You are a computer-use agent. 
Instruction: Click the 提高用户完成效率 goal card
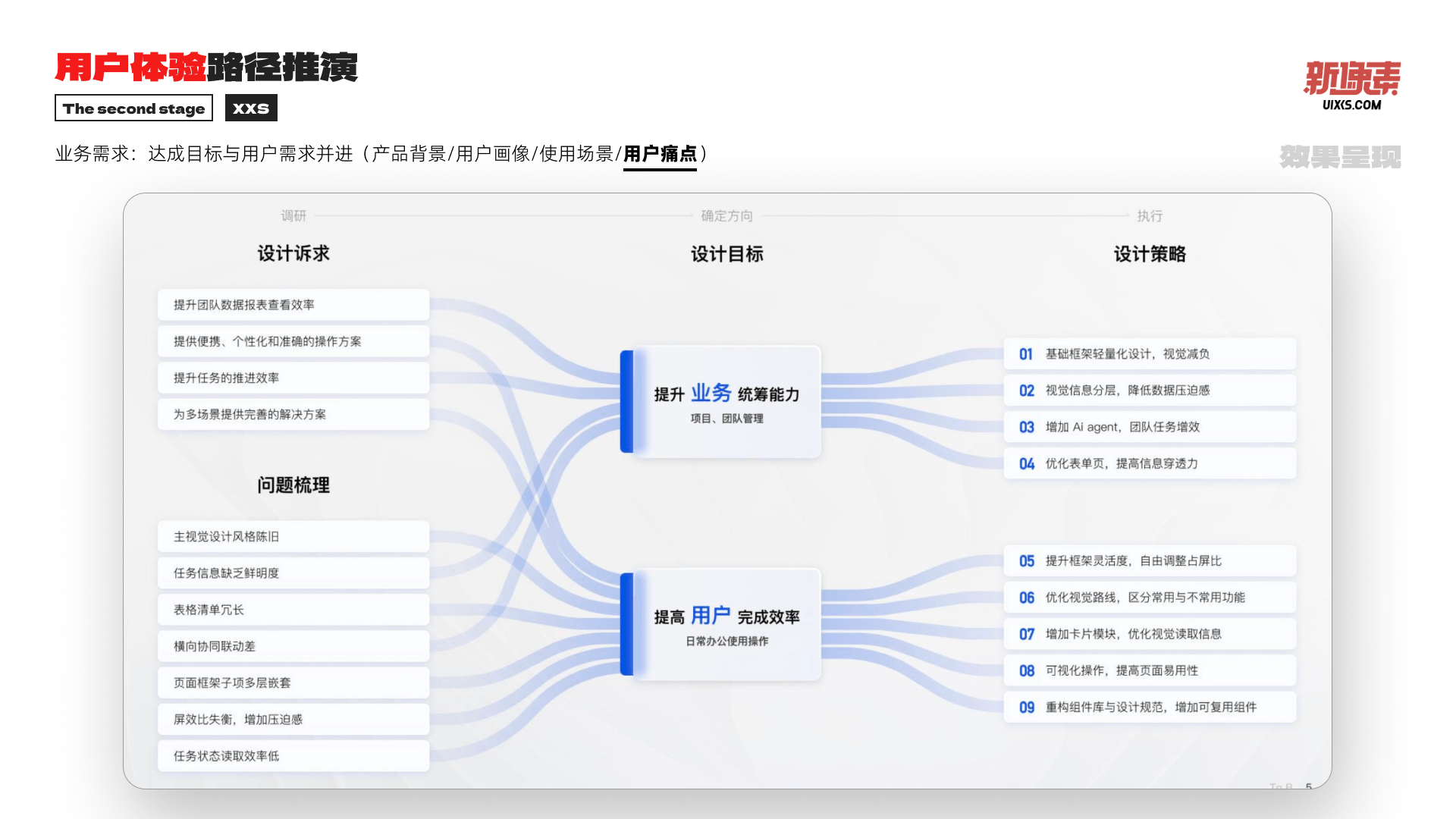(x=726, y=625)
